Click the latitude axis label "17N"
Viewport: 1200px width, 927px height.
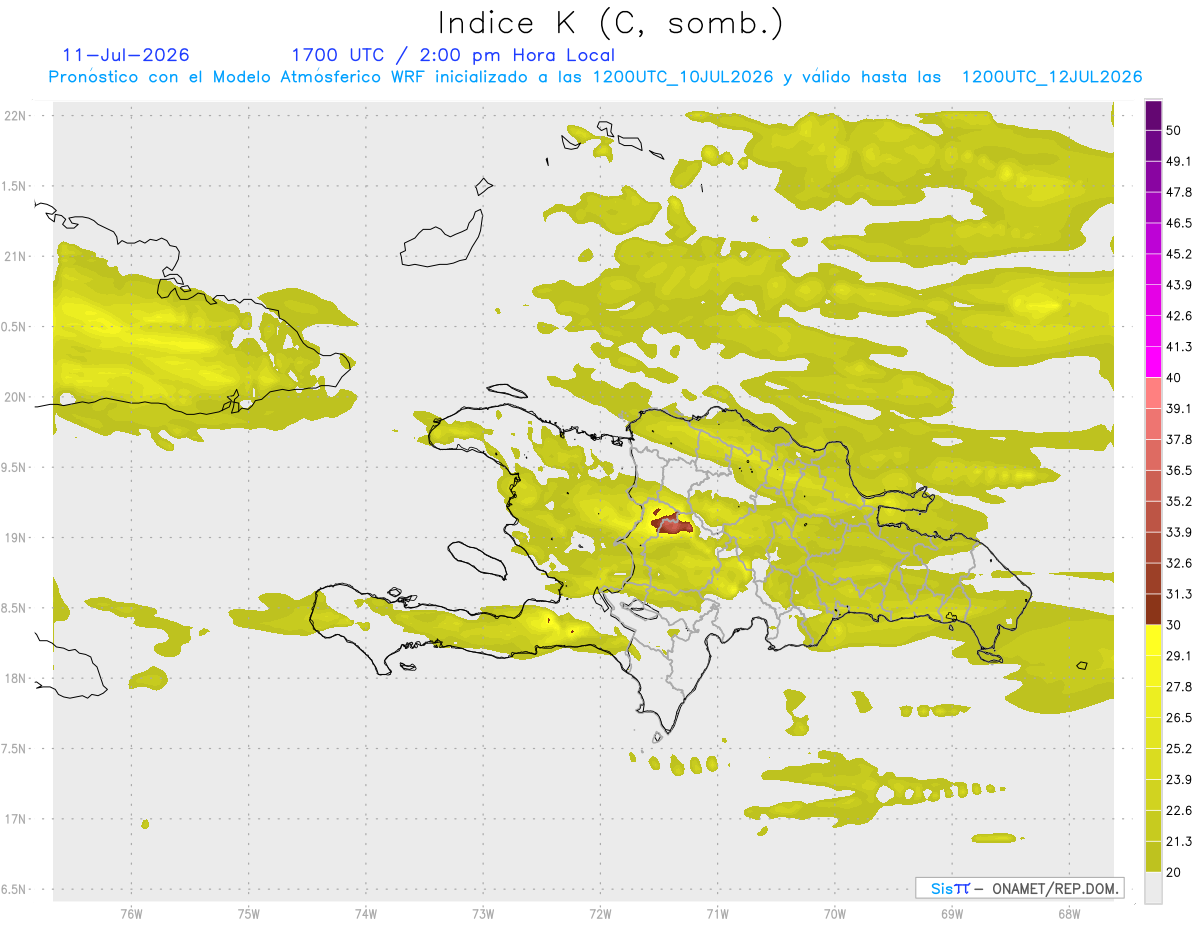click(x=16, y=820)
